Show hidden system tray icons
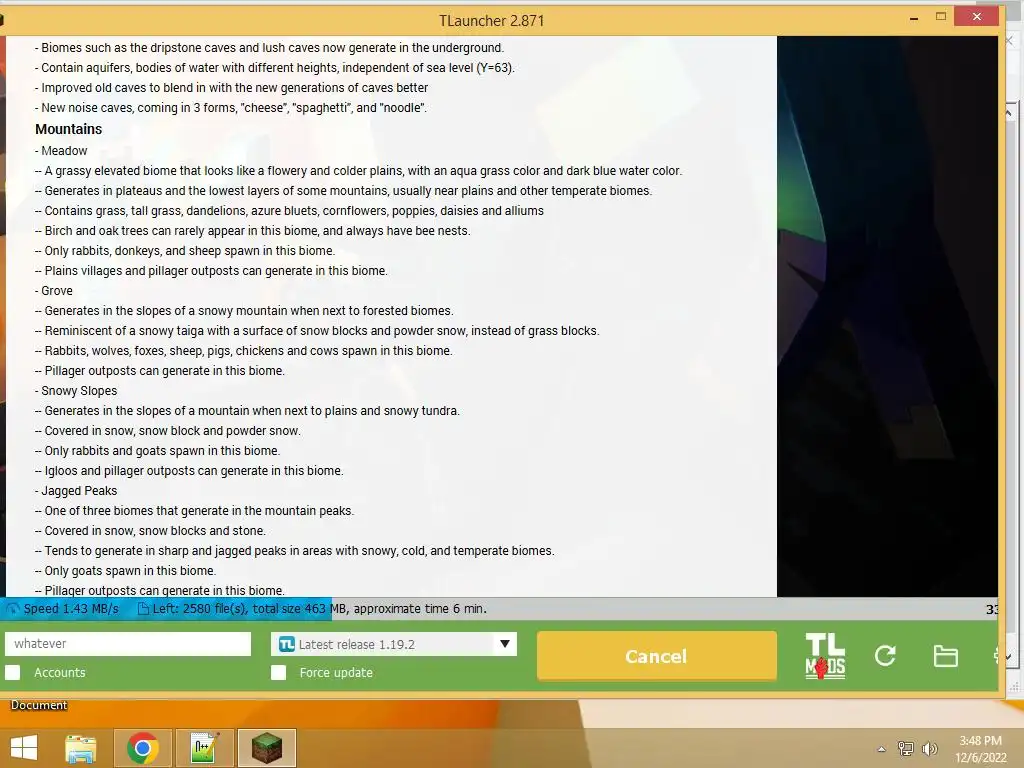The height and width of the screenshot is (768, 1024). 882,749
